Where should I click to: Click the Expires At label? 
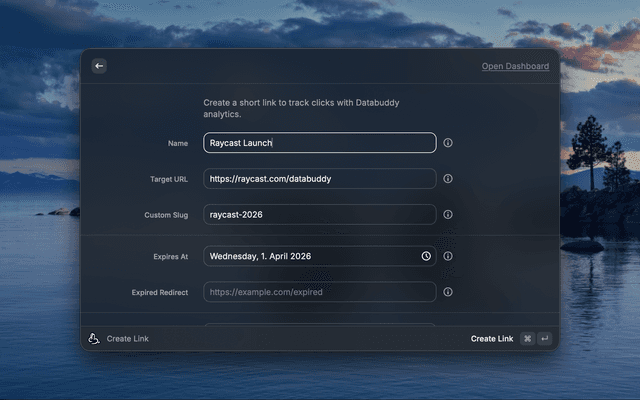point(169,257)
